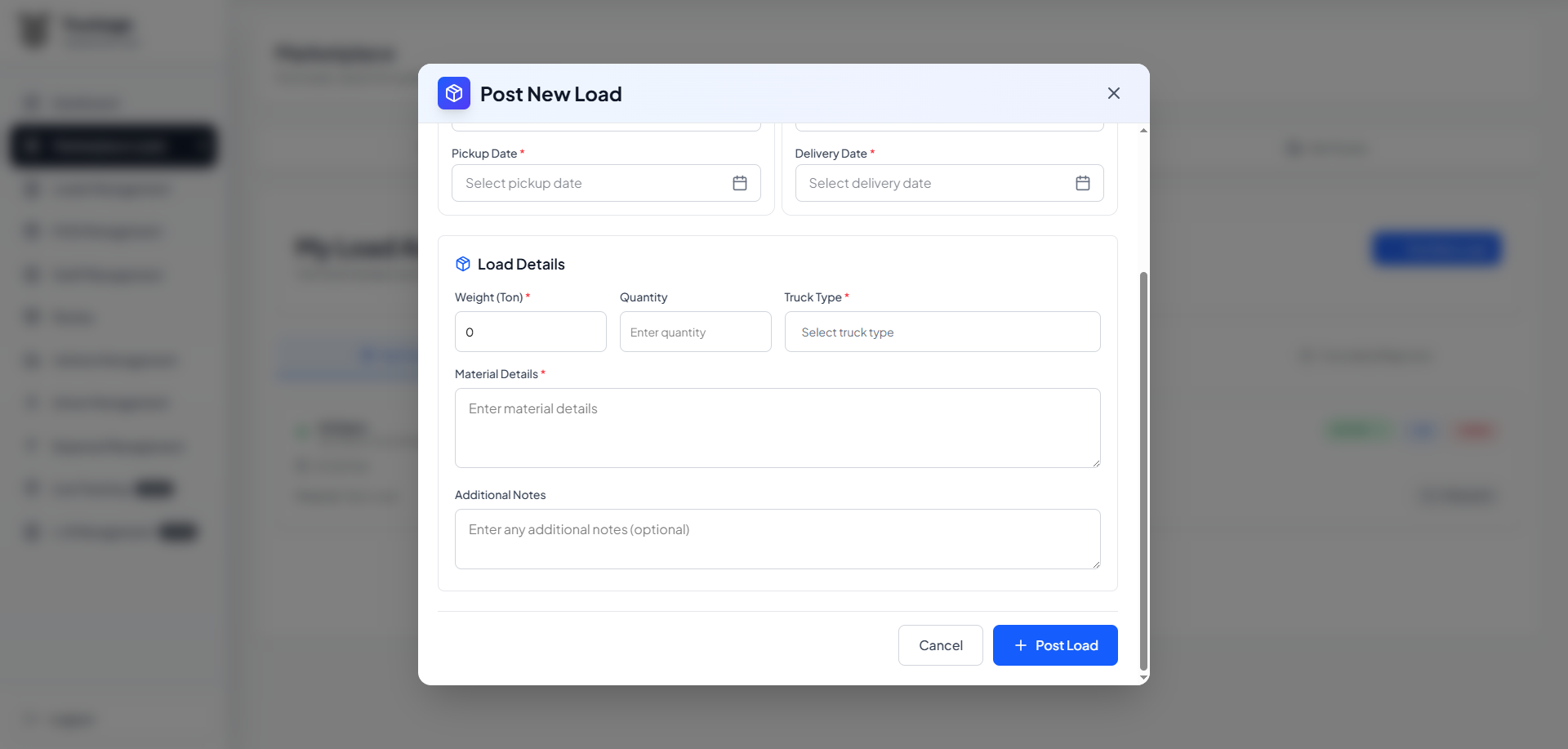Open the pickup date calendar icon
The height and width of the screenshot is (749, 1568).
pos(740,183)
